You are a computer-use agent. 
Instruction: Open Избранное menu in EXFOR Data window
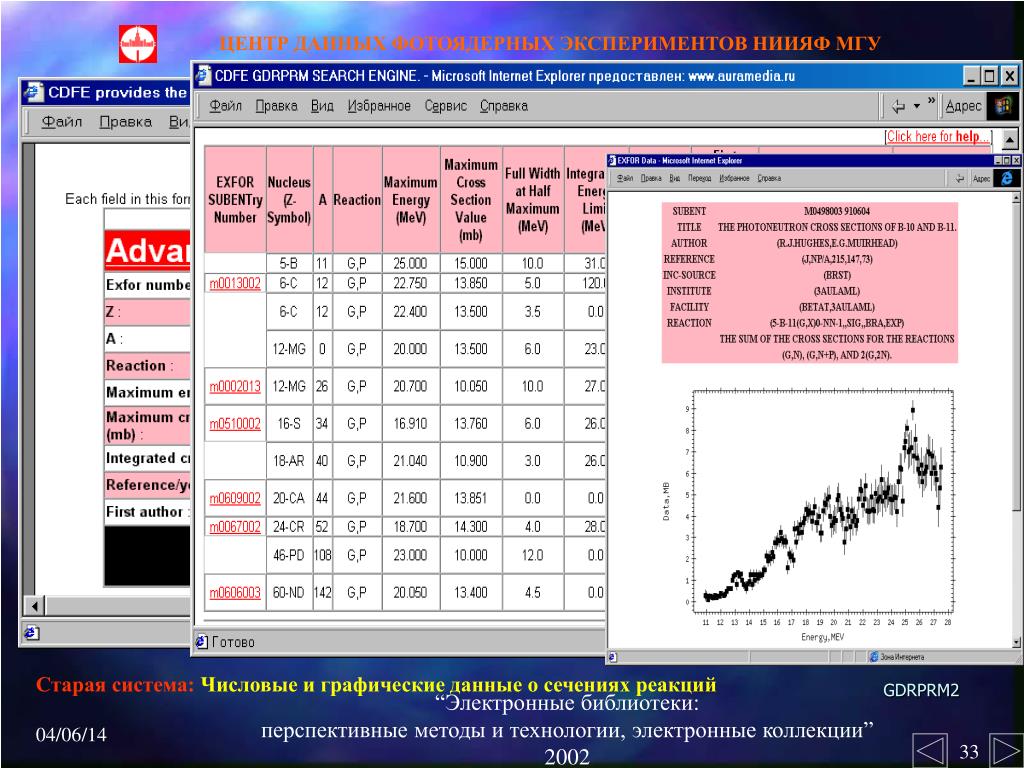[734, 178]
